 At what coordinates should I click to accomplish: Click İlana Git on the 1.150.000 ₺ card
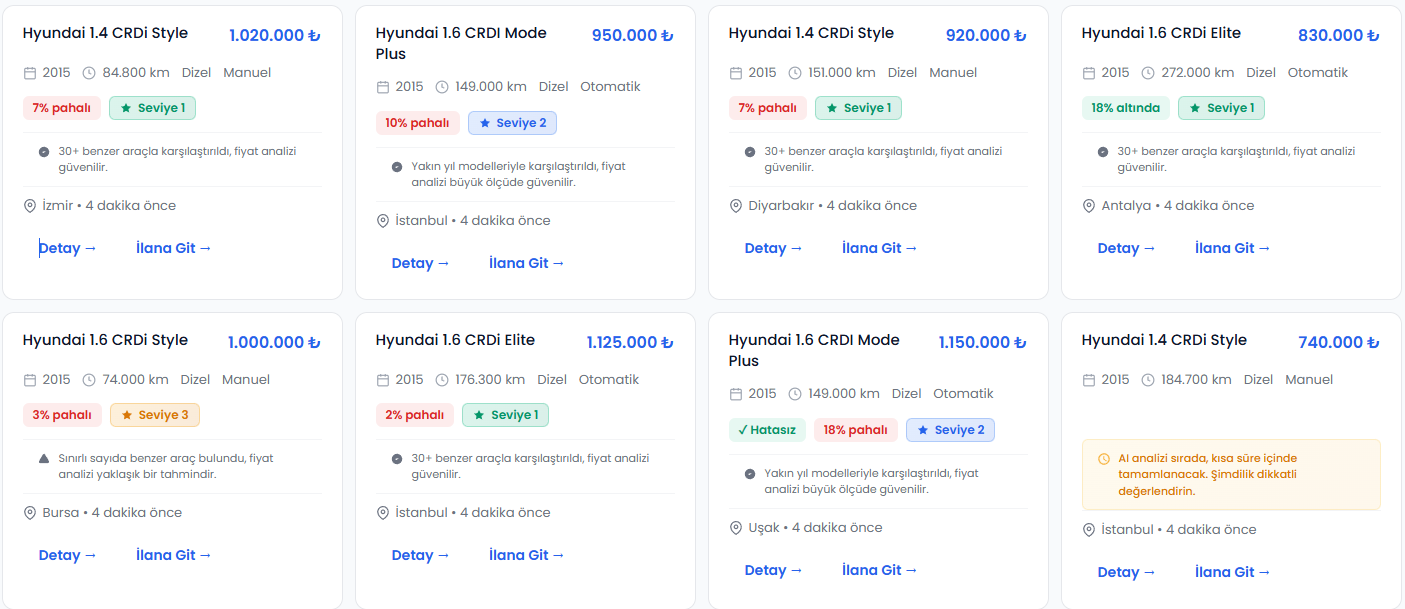coord(880,570)
